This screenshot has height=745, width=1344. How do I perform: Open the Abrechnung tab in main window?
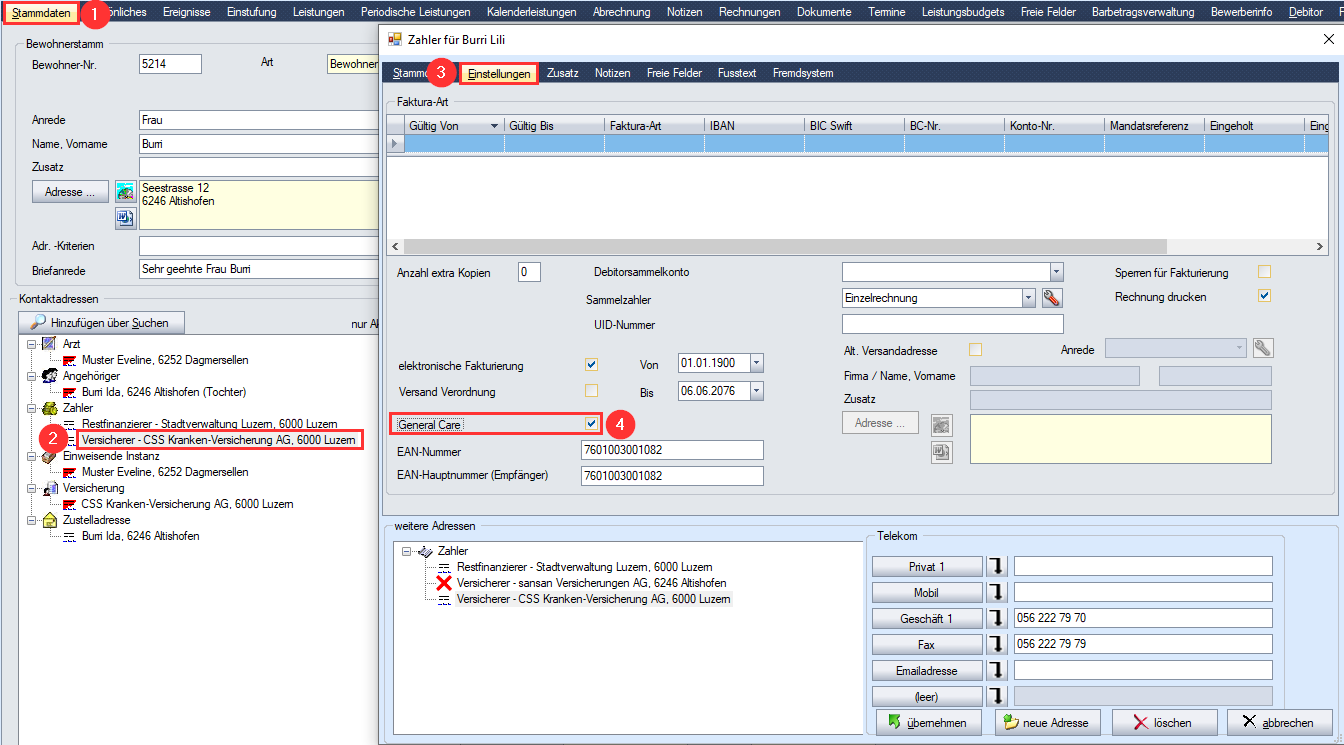point(621,12)
